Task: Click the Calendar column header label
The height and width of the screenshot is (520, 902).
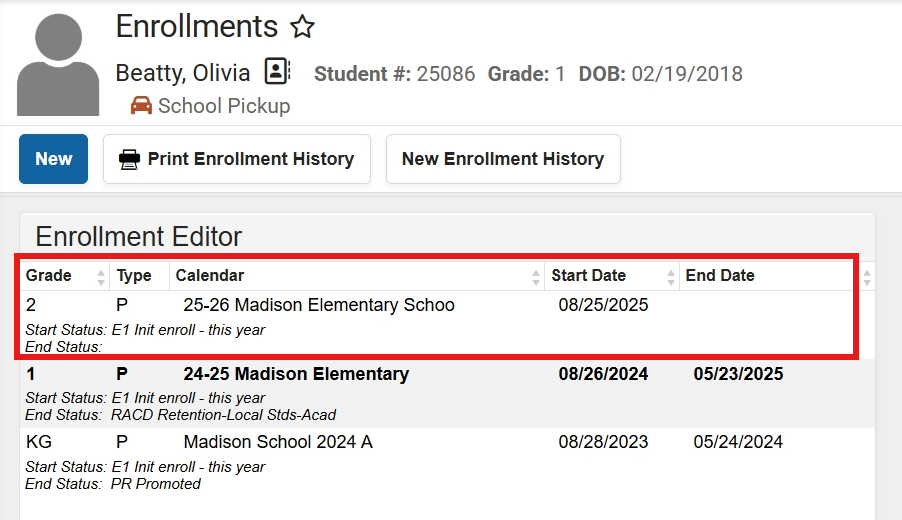Action: tap(210, 276)
